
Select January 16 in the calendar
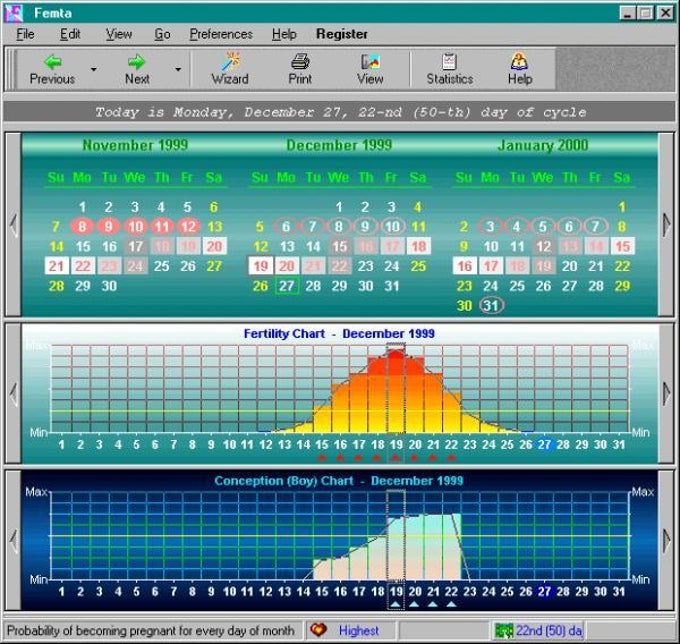(464, 265)
